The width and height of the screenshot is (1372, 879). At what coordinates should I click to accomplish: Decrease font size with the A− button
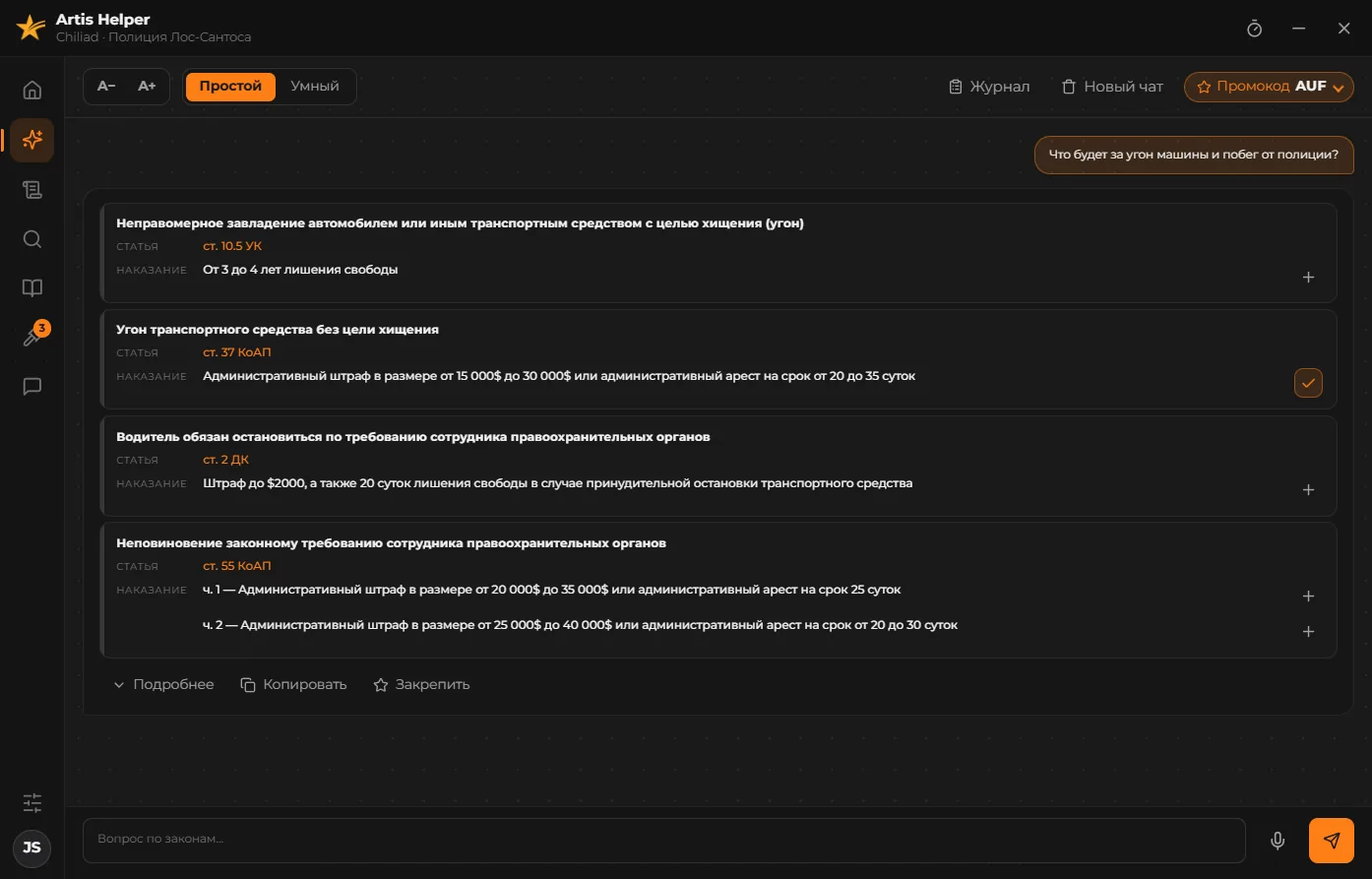pyautogui.click(x=106, y=87)
